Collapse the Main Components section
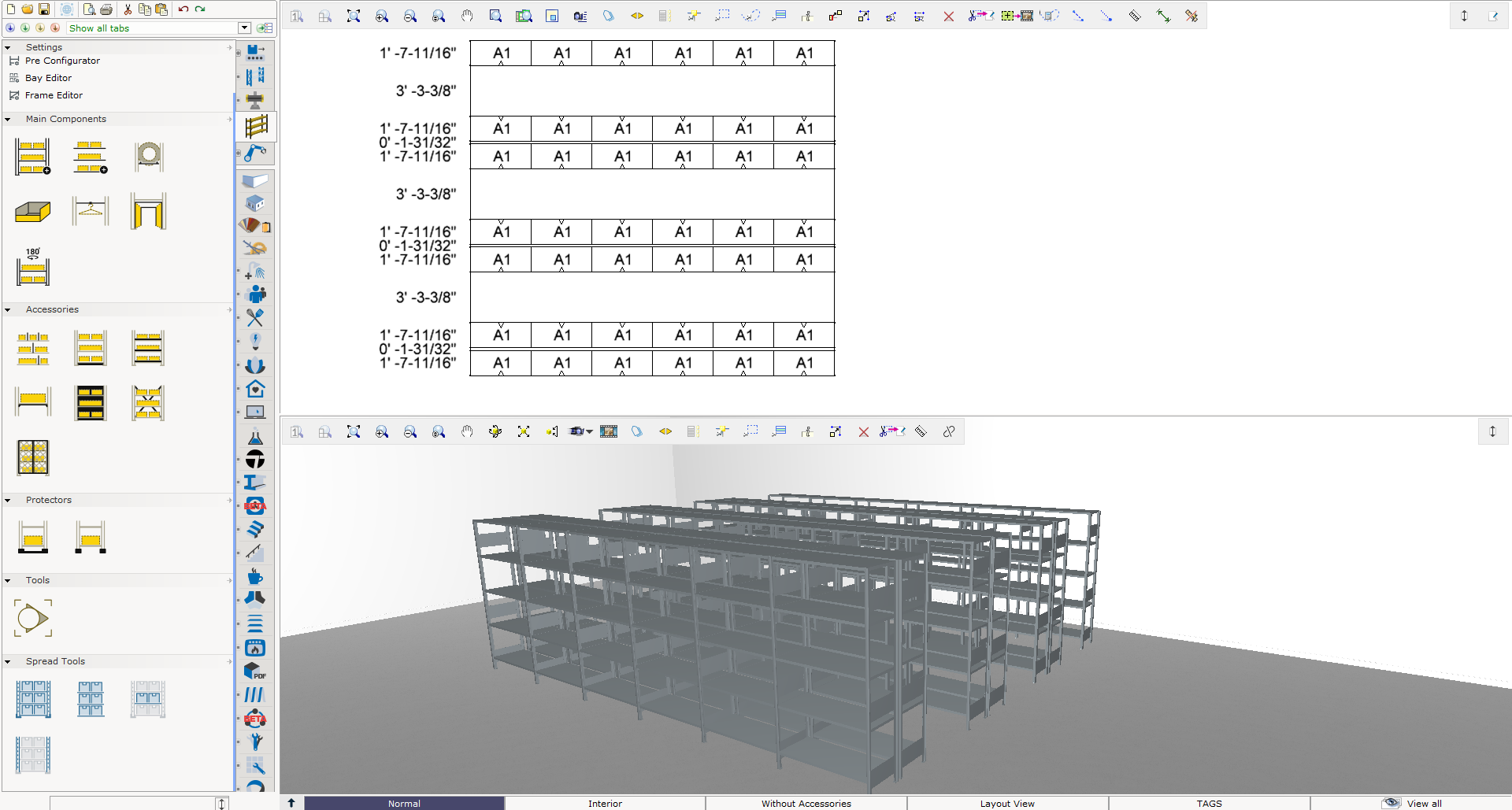The width and height of the screenshot is (1512, 810). pyautogui.click(x=8, y=119)
